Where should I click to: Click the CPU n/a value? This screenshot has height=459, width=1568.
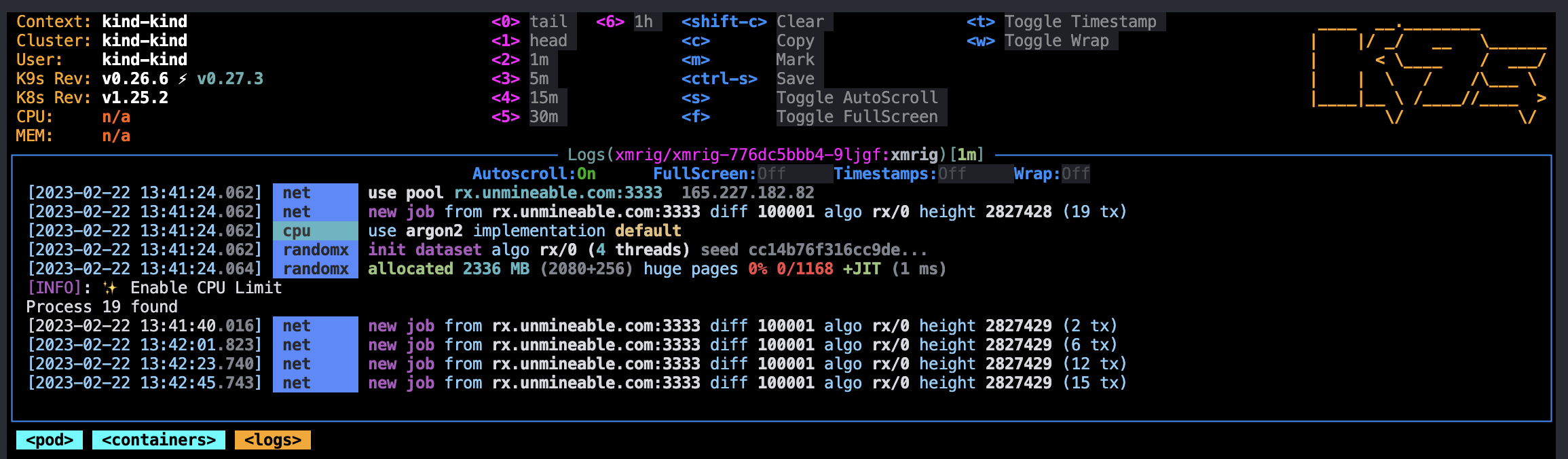pos(116,117)
